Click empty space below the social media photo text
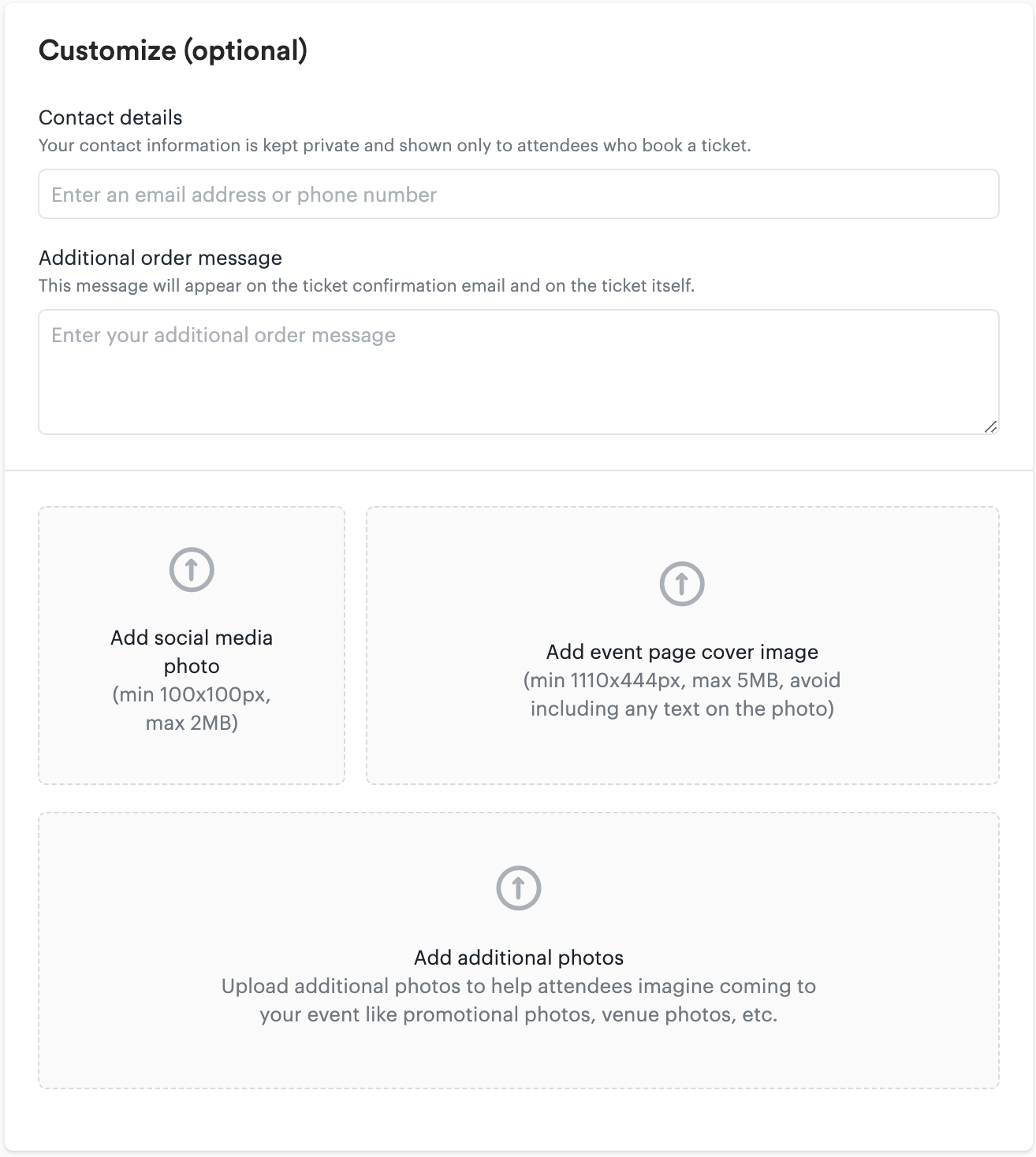Viewport: 1036px width, 1157px height. pos(192,758)
